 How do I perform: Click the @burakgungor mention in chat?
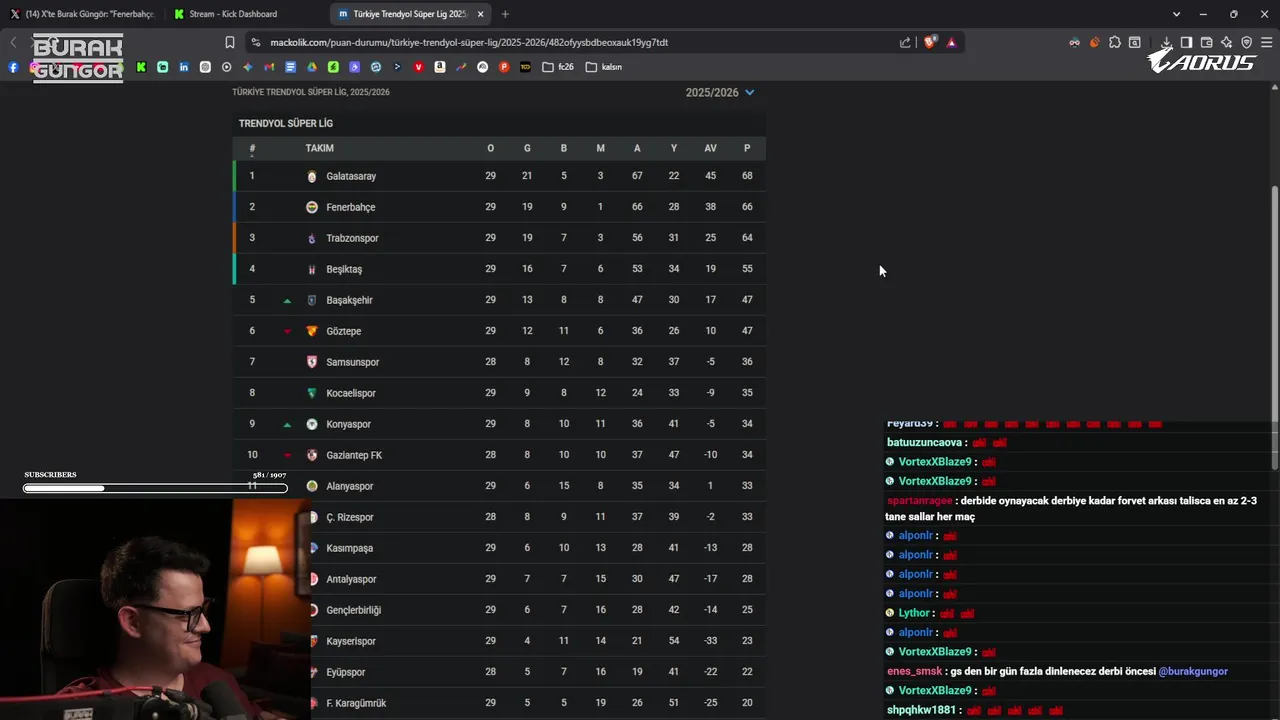point(1193,671)
